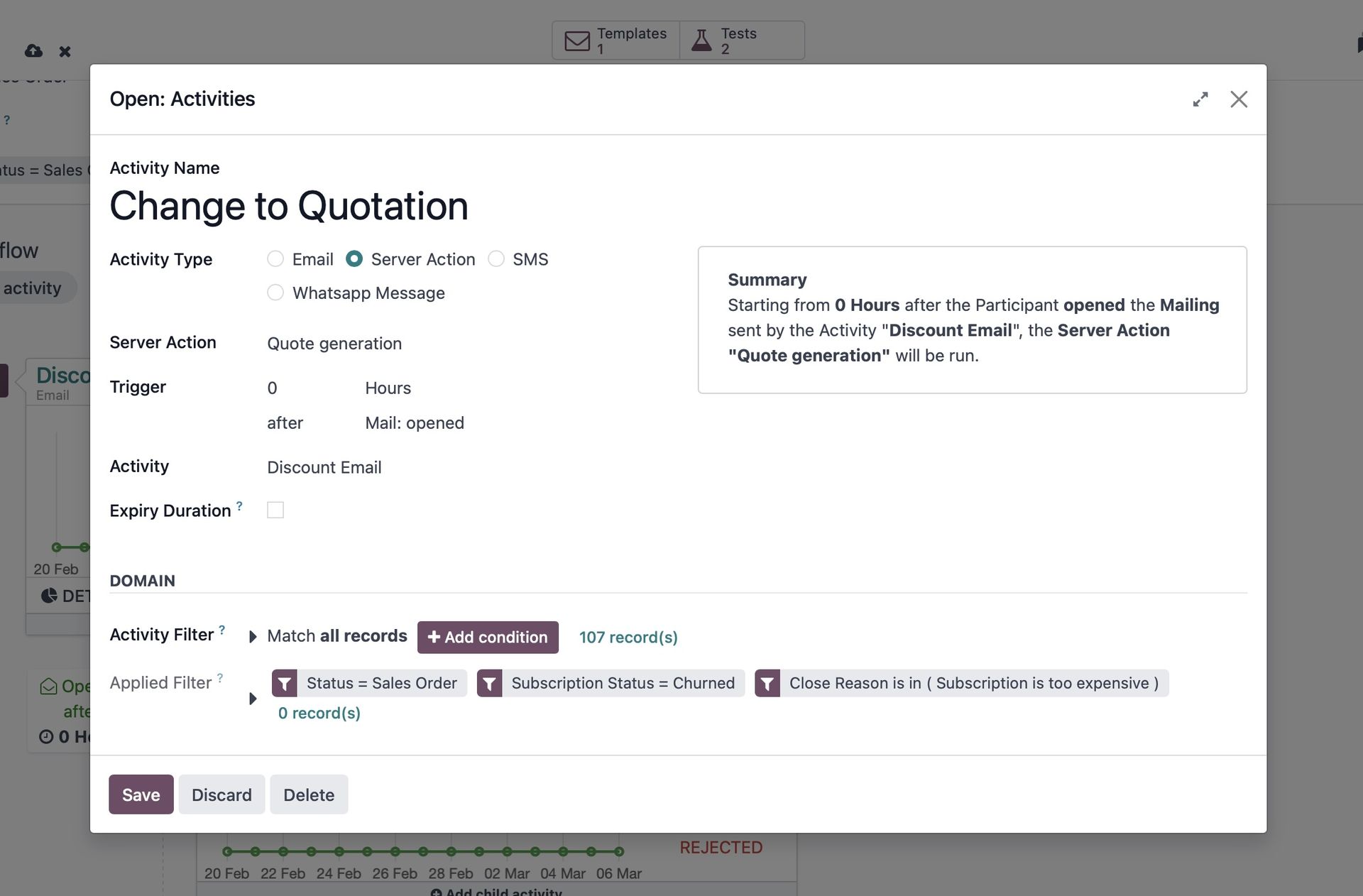The width and height of the screenshot is (1363, 896).
Task: Click the cloud upload save icon
Action: pyautogui.click(x=33, y=51)
